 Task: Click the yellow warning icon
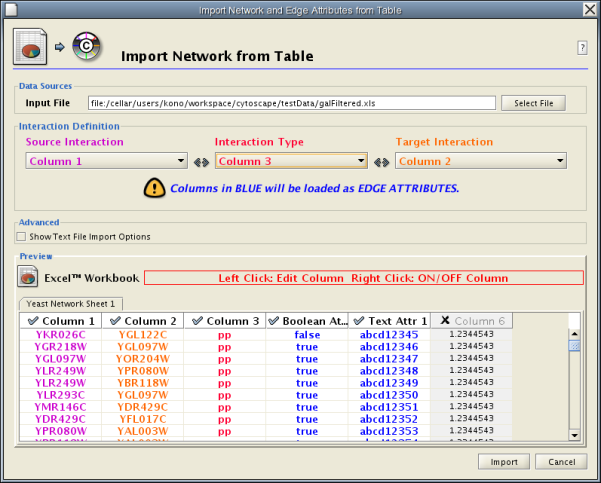click(154, 187)
